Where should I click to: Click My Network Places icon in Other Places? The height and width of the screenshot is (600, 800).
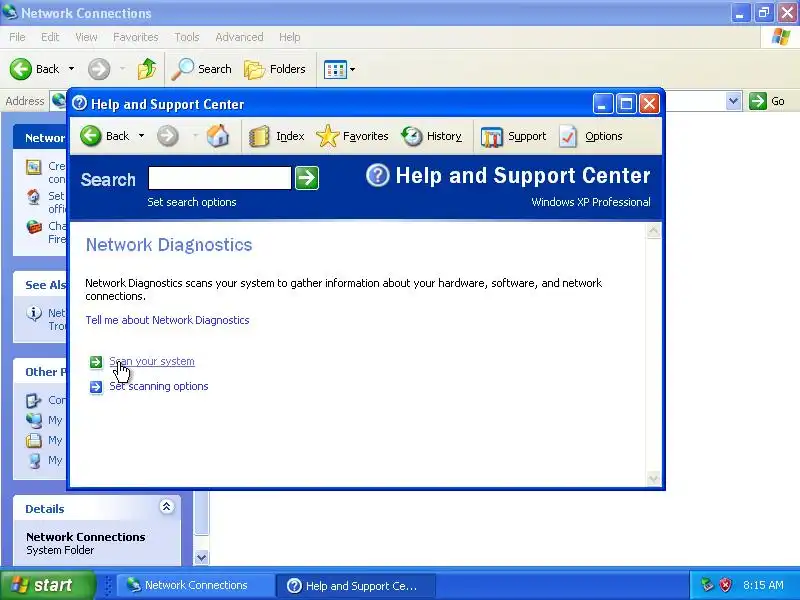34,420
